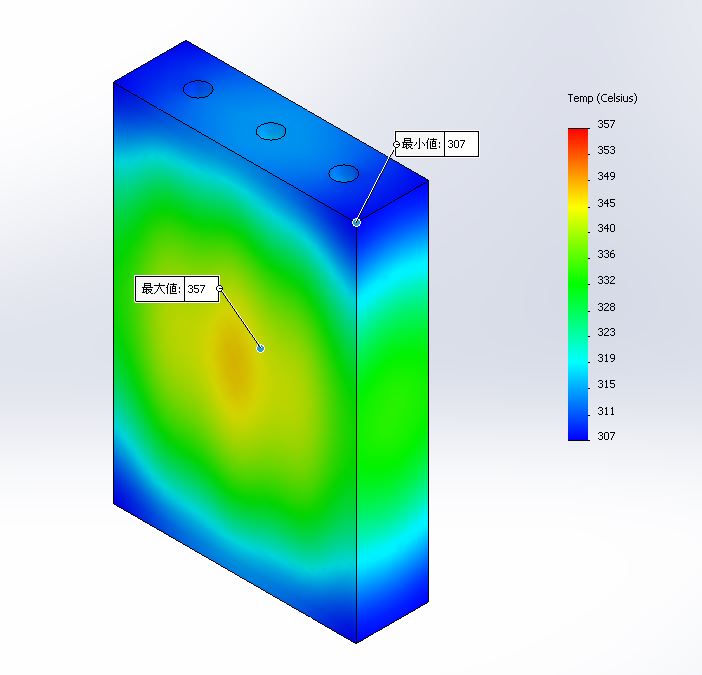Select the minimum temperature marker dot at model corner
This screenshot has height=675, width=702.
pyautogui.click(x=356, y=222)
